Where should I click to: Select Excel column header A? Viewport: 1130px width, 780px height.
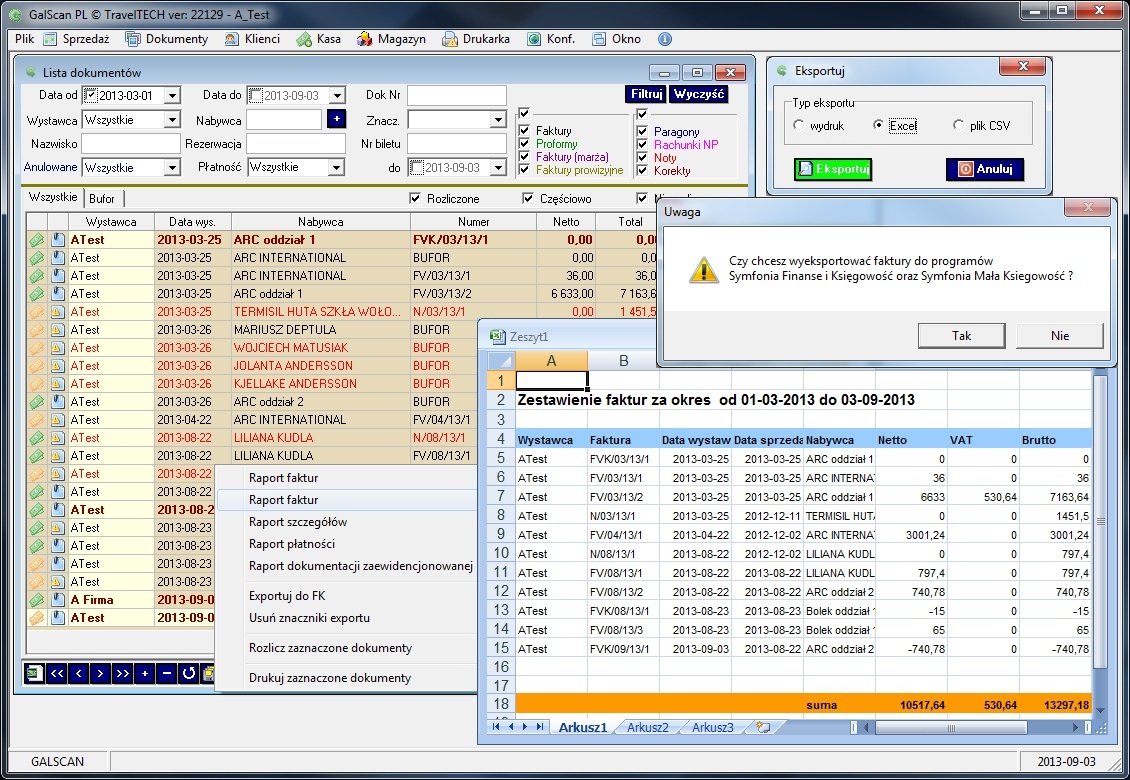(551, 360)
